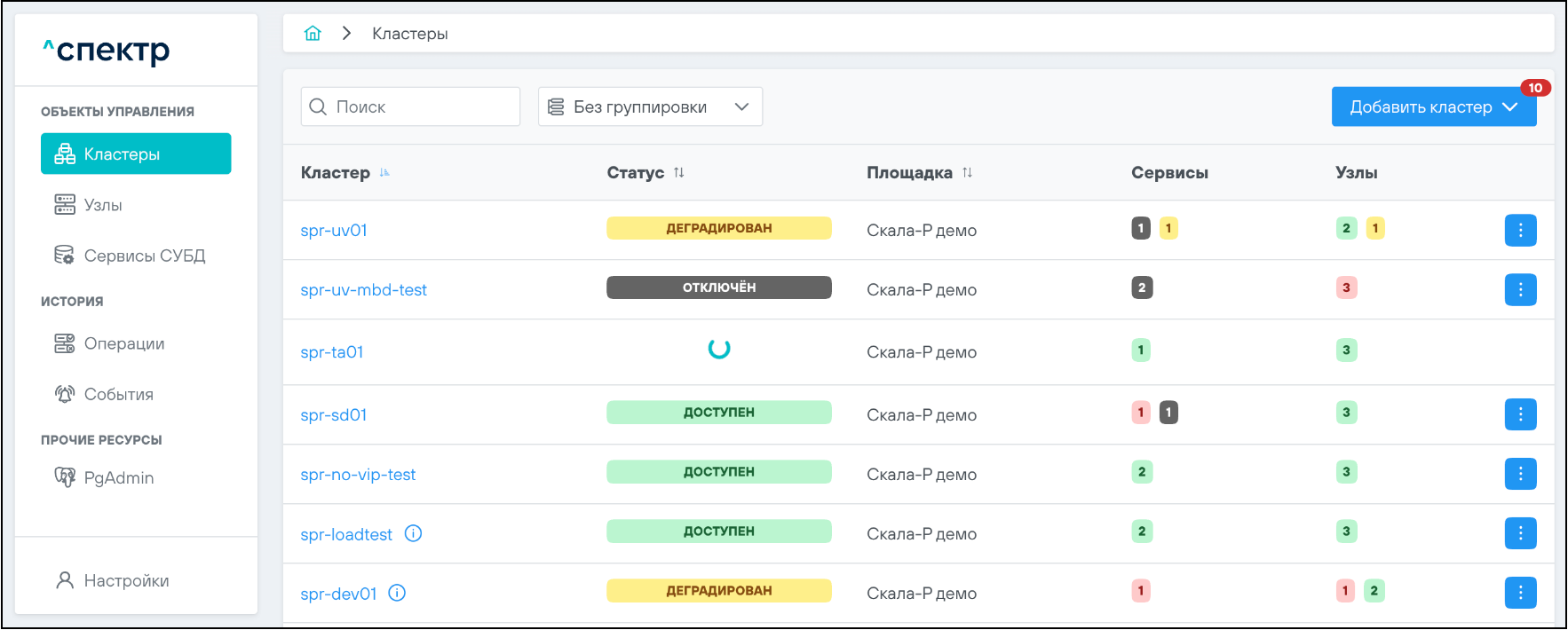Open Сервисы СУБД sidebar section
Viewport: 1568px width, 630px height.
[x=144, y=256]
